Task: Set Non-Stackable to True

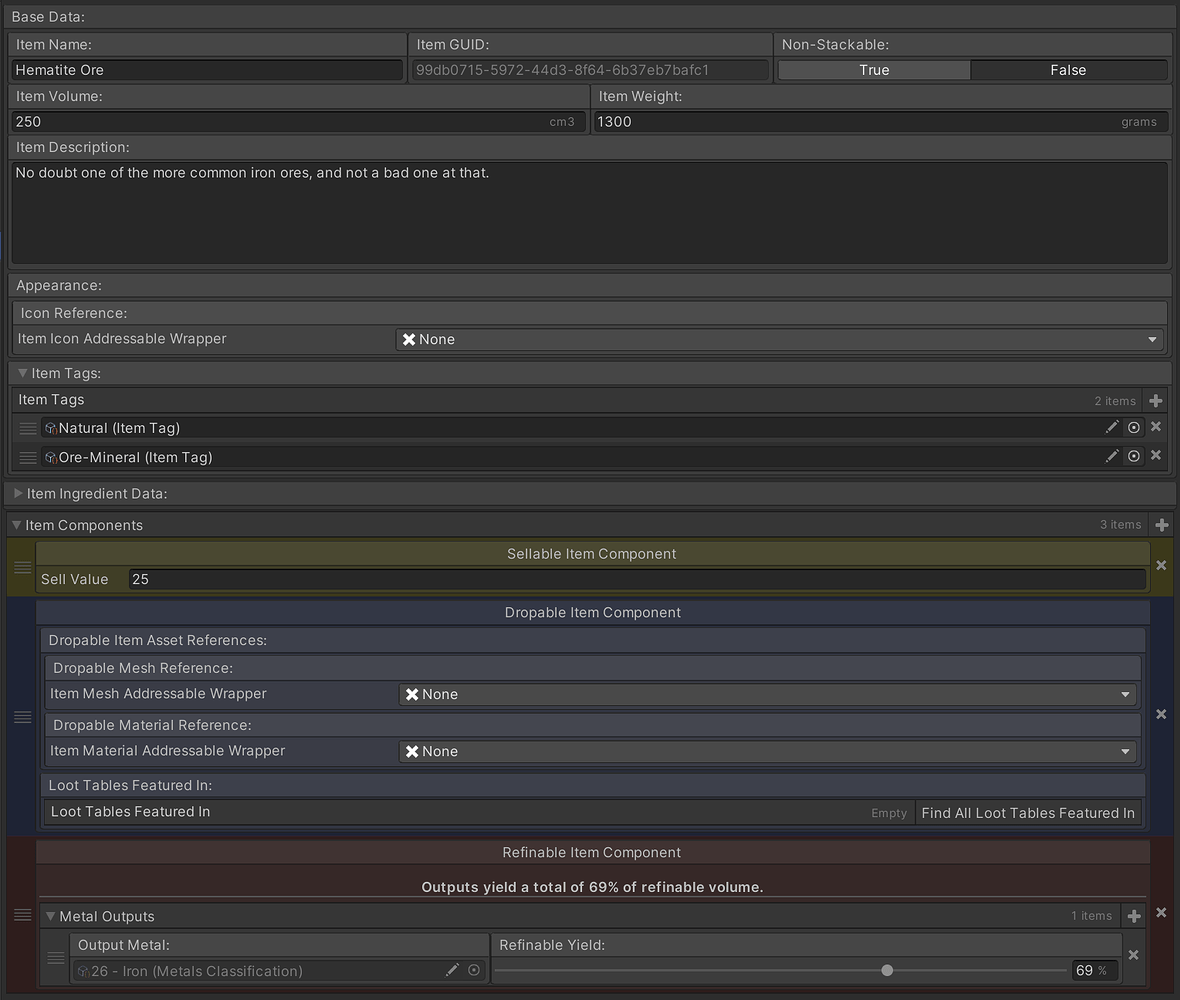Action: pyautogui.click(x=873, y=70)
